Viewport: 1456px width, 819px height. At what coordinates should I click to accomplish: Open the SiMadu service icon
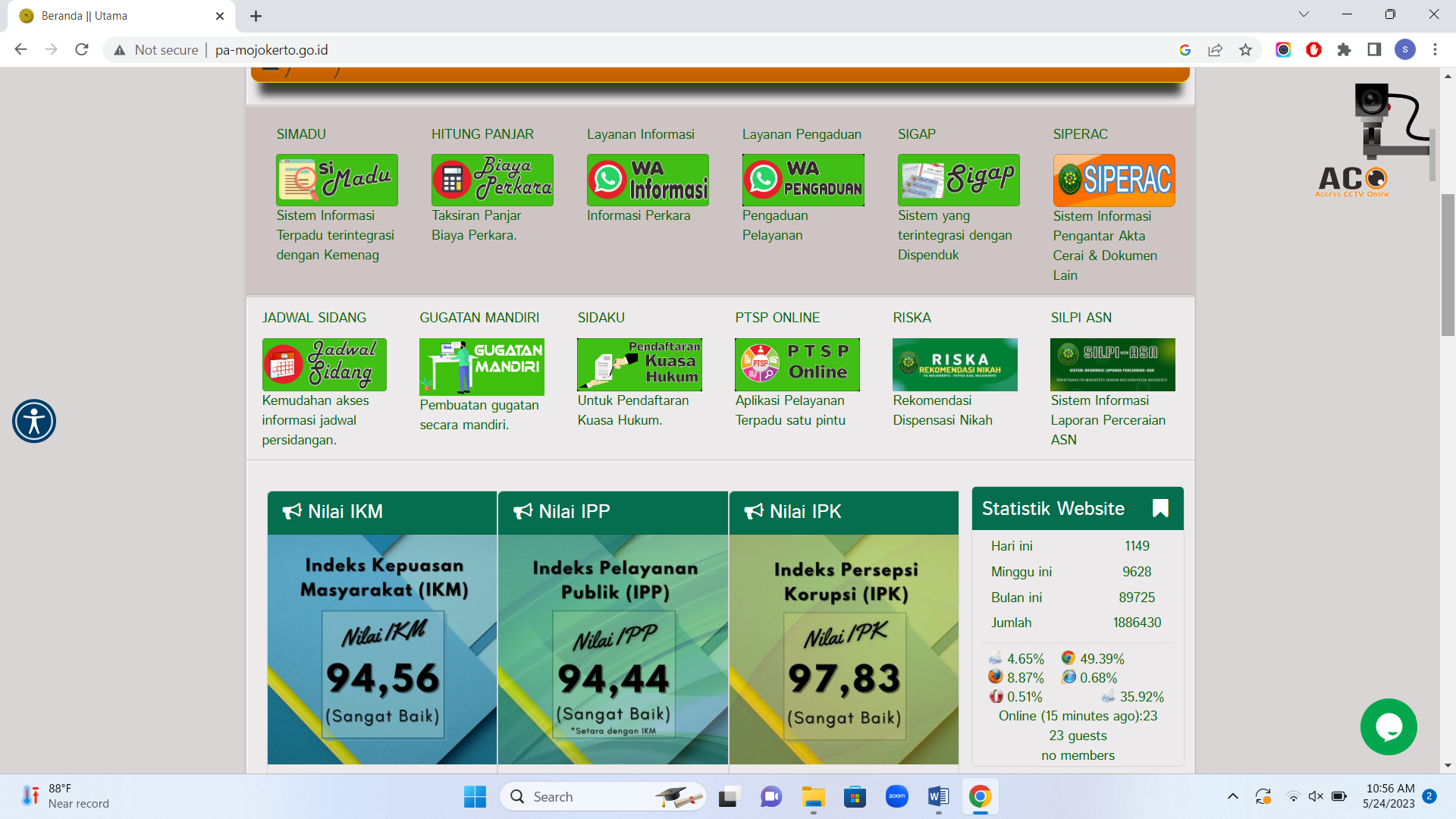pos(337,180)
